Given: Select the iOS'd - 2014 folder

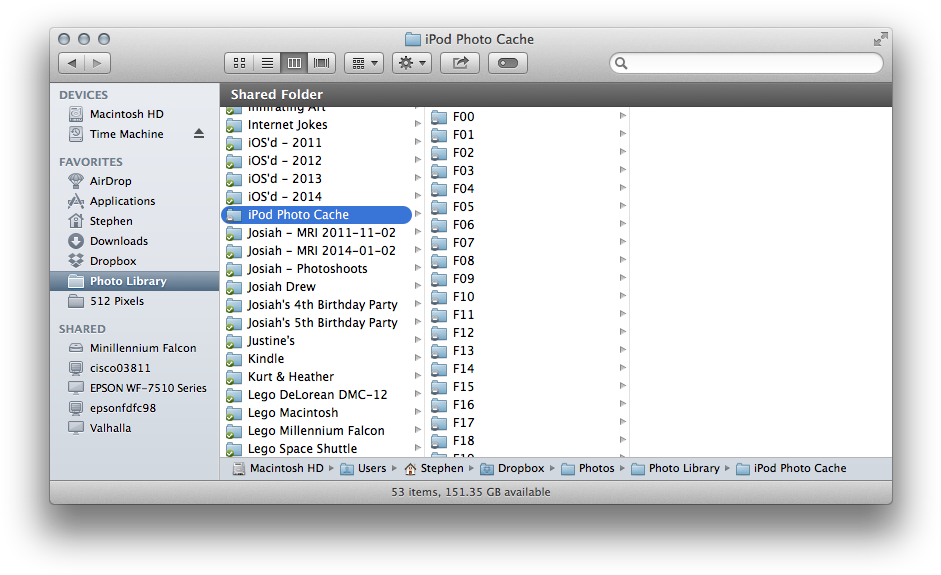Looking at the screenshot, I should point(316,197).
